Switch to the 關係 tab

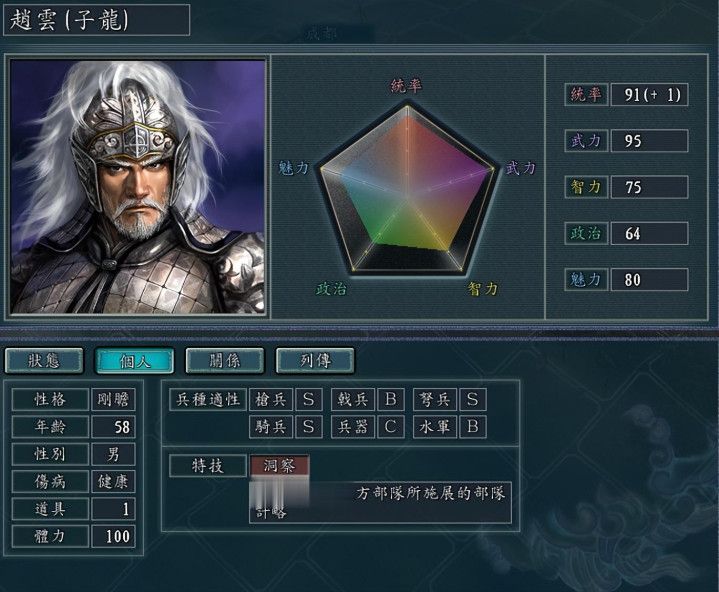225,360
